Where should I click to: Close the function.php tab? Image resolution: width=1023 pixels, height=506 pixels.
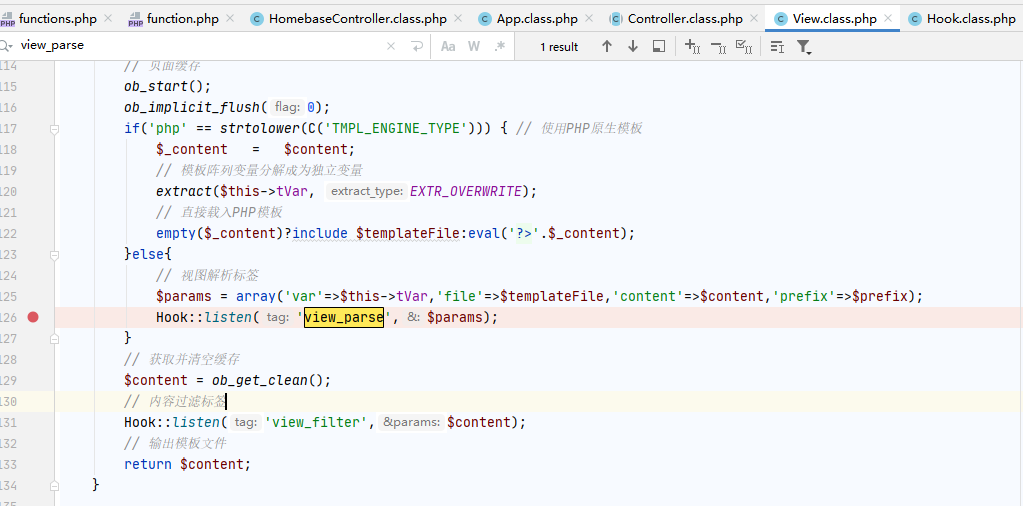click(x=230, y=18)
